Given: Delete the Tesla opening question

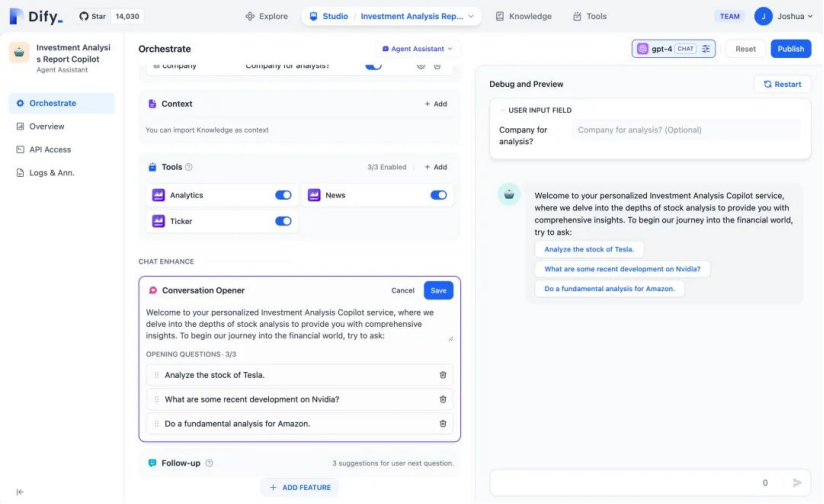Looking at the screenshot, I should click(x=443, y=375).
